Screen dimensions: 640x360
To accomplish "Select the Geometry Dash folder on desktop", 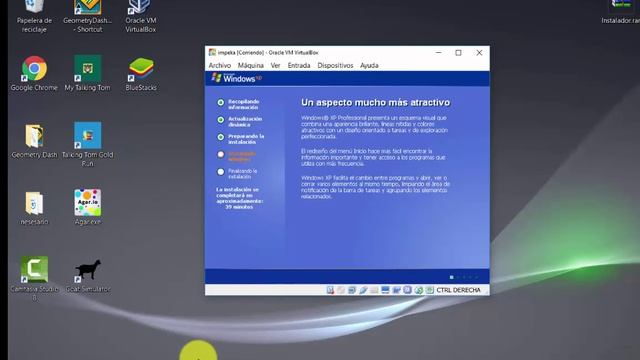I will pyautogui.click(x=34, y=141).
